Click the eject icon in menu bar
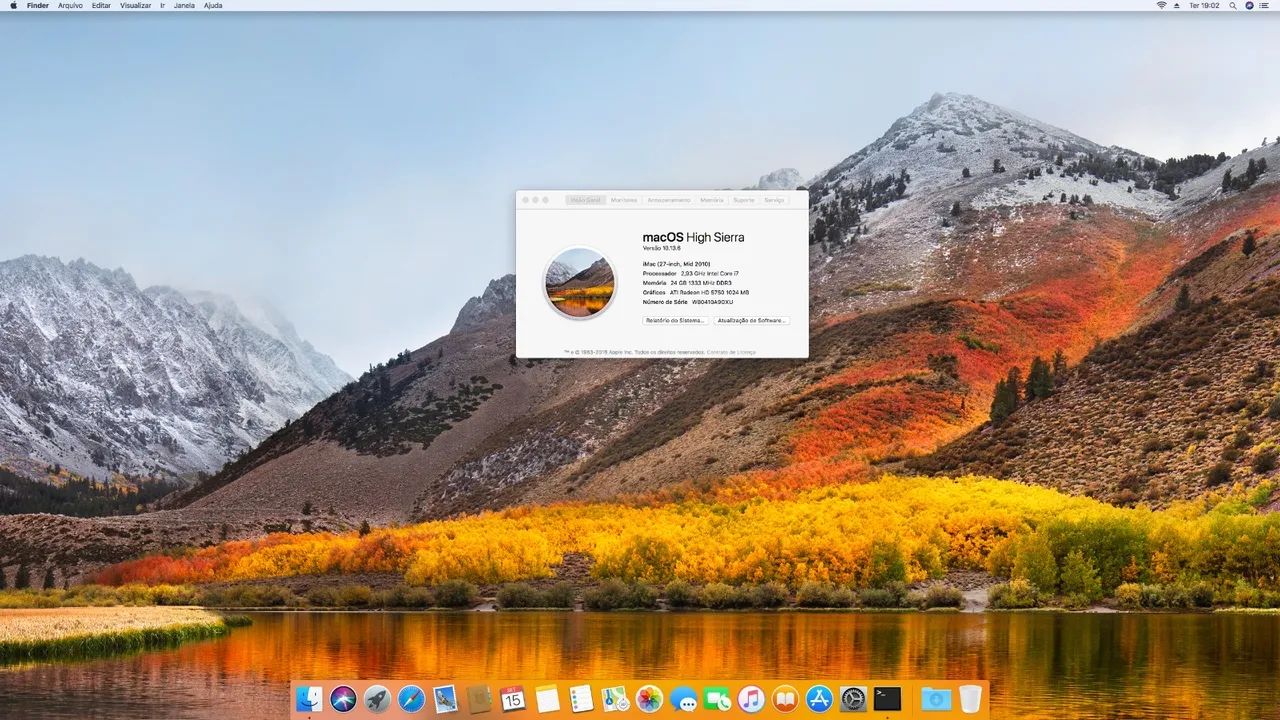Image resolution: width=1280 pixels, height=720 pixels. [1178, 5]
